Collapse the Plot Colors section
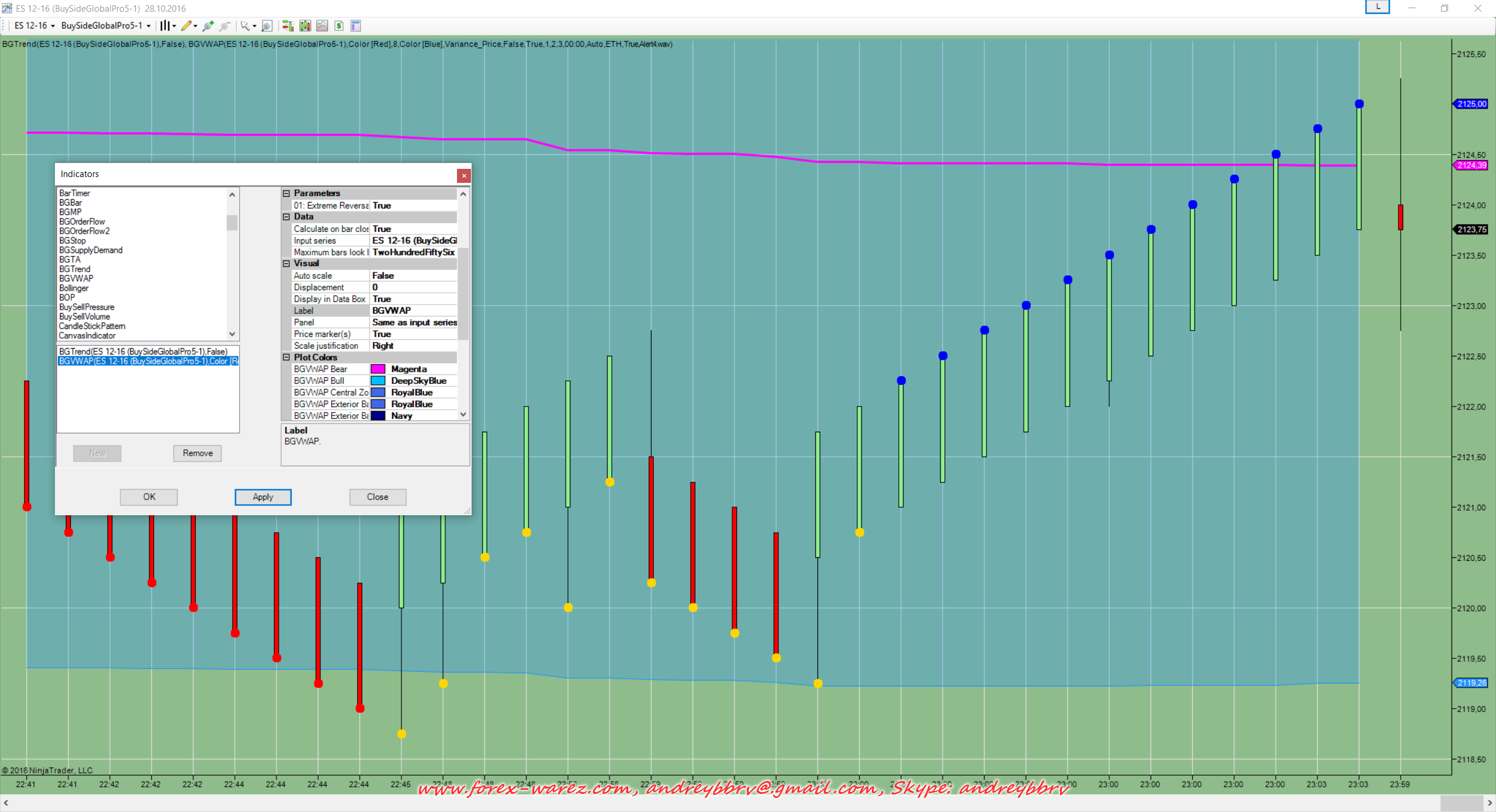 coord(286,358)
